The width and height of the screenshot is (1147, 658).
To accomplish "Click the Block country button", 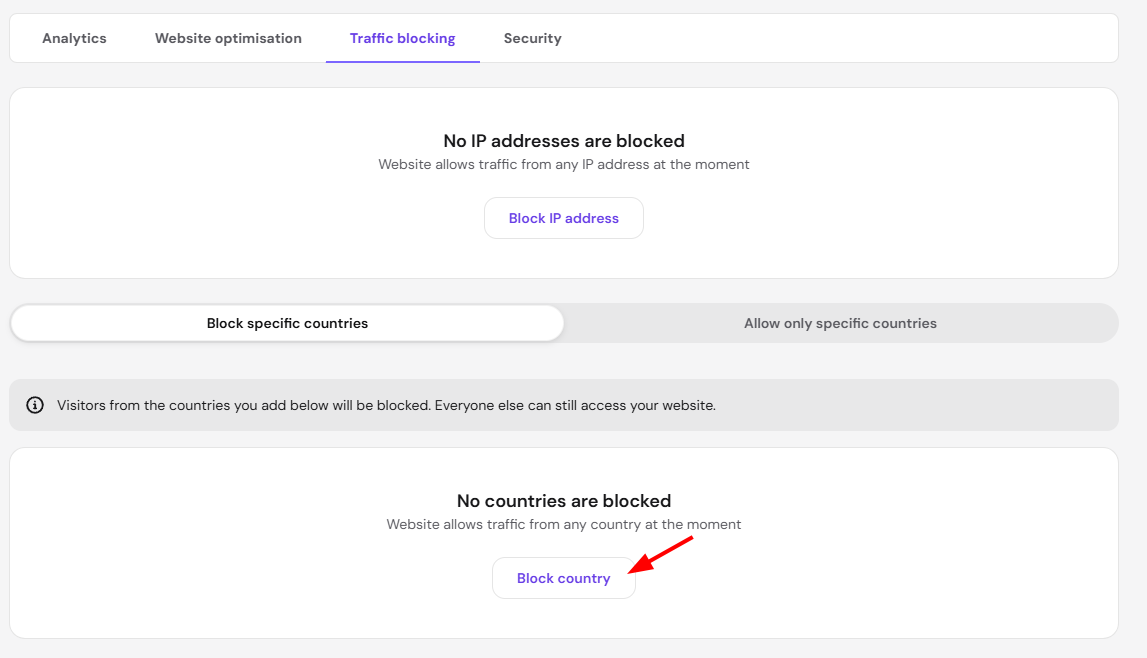I will pyautogui.click(x=564, y=578).
